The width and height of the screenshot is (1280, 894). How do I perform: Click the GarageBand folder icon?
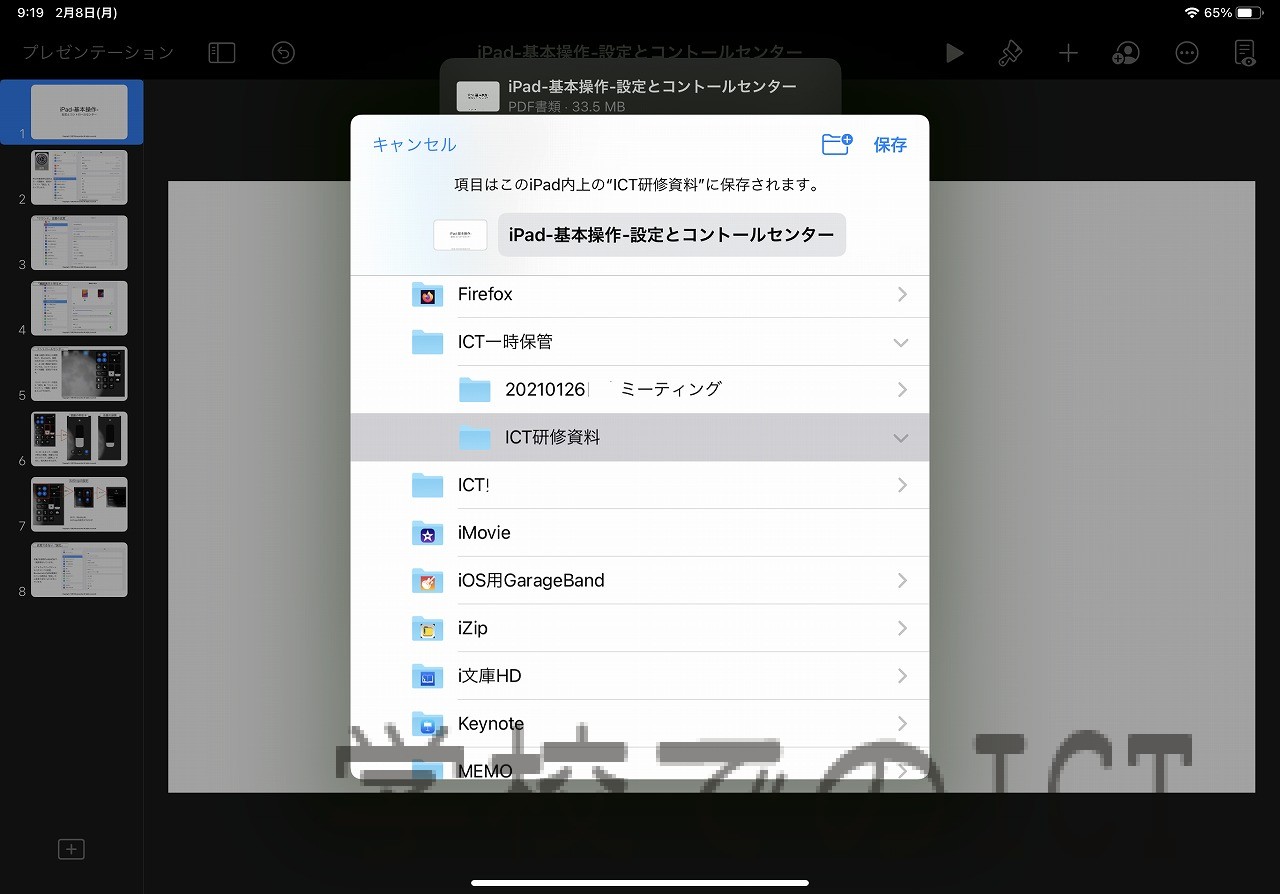point(427,581)
